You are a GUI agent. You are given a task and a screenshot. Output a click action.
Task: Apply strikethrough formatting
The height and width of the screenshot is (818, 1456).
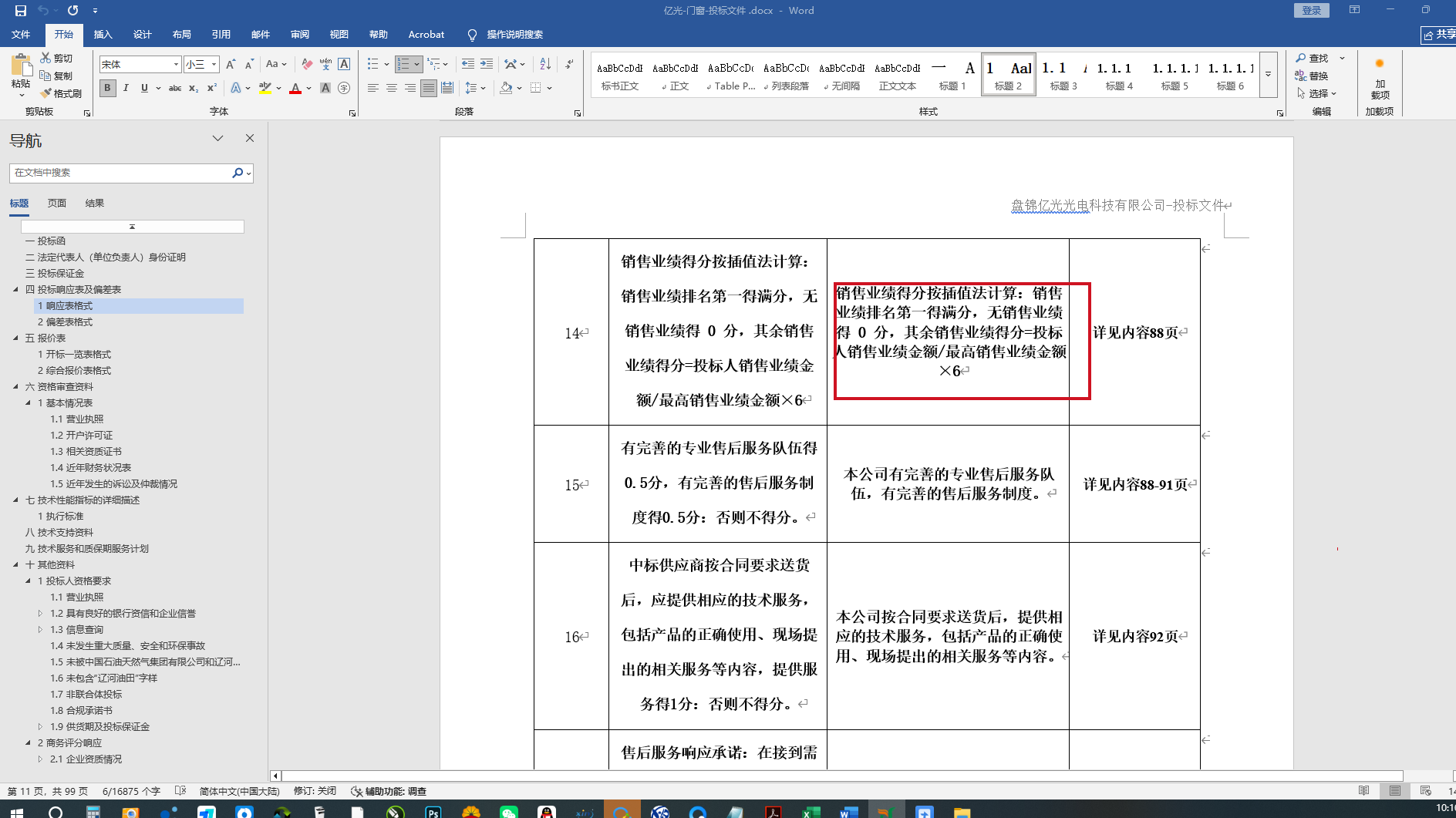(175, 88)
